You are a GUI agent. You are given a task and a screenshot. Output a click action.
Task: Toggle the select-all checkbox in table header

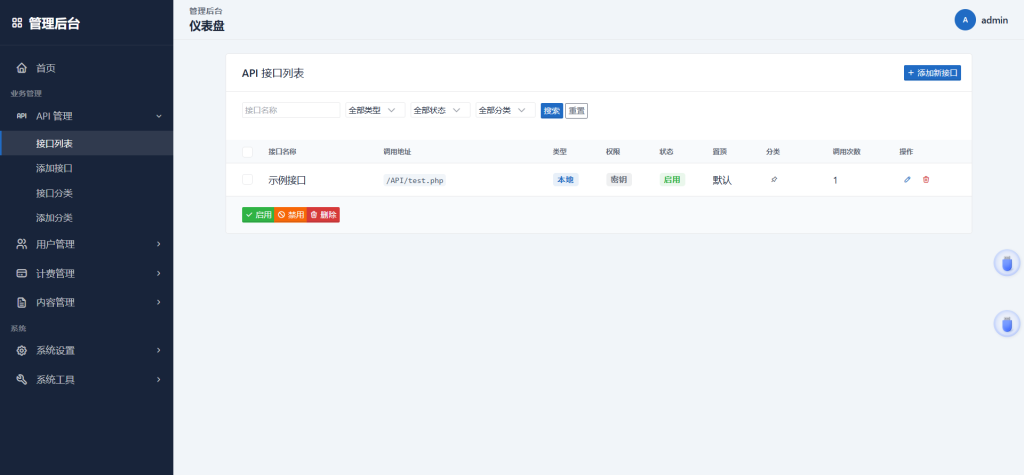[x=248, y=152]
